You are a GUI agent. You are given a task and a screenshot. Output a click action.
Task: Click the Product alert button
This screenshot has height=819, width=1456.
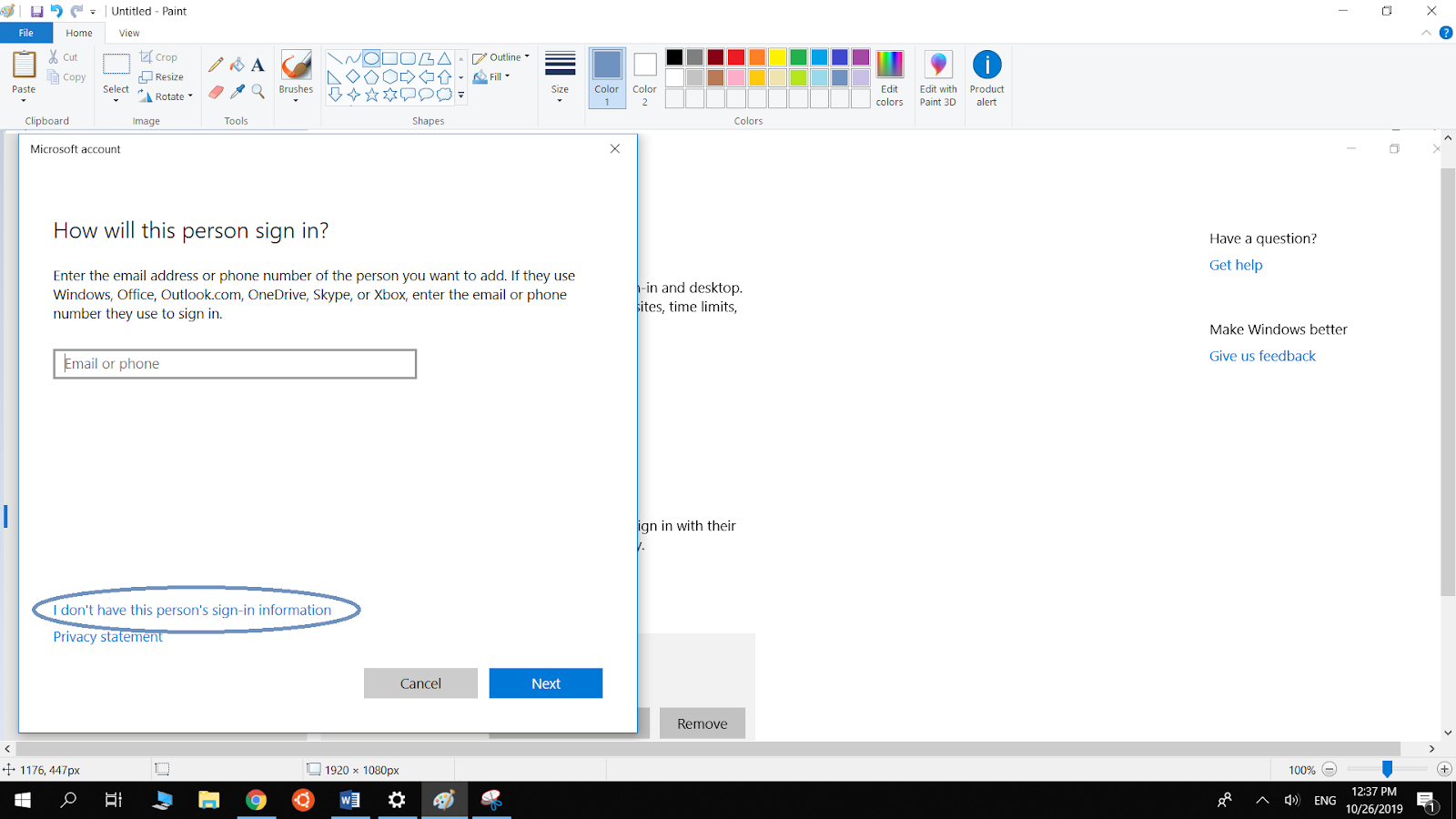986,78
